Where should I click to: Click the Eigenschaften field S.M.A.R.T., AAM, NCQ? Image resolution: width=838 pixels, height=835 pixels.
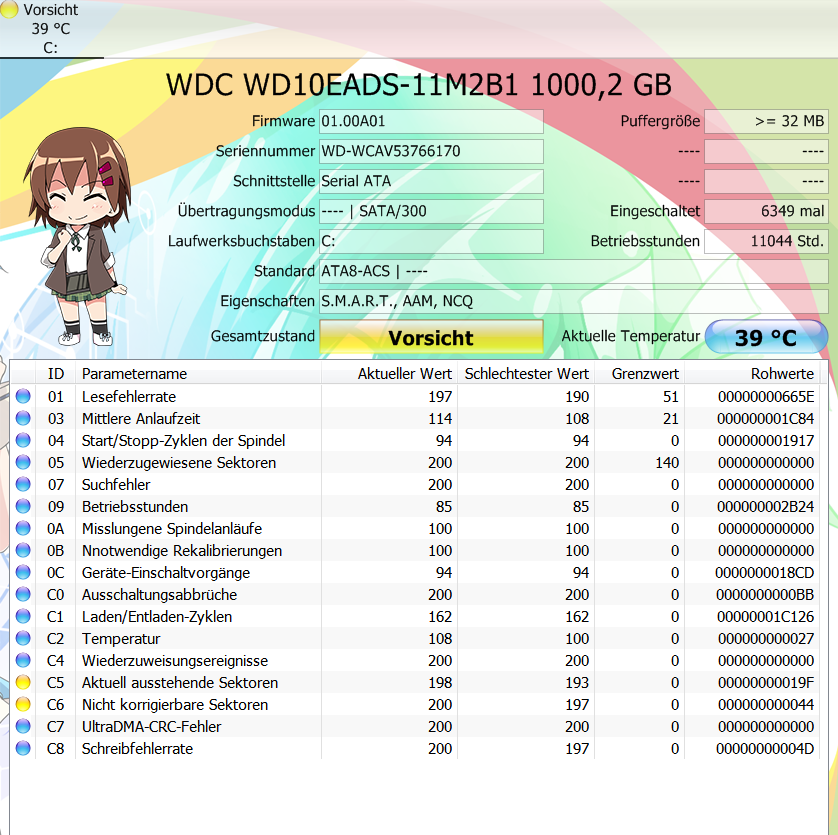(x=573, y=301)
